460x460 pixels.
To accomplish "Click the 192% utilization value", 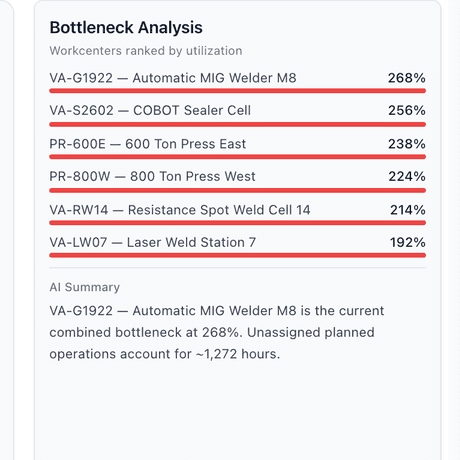I will (x=408, y=242).
